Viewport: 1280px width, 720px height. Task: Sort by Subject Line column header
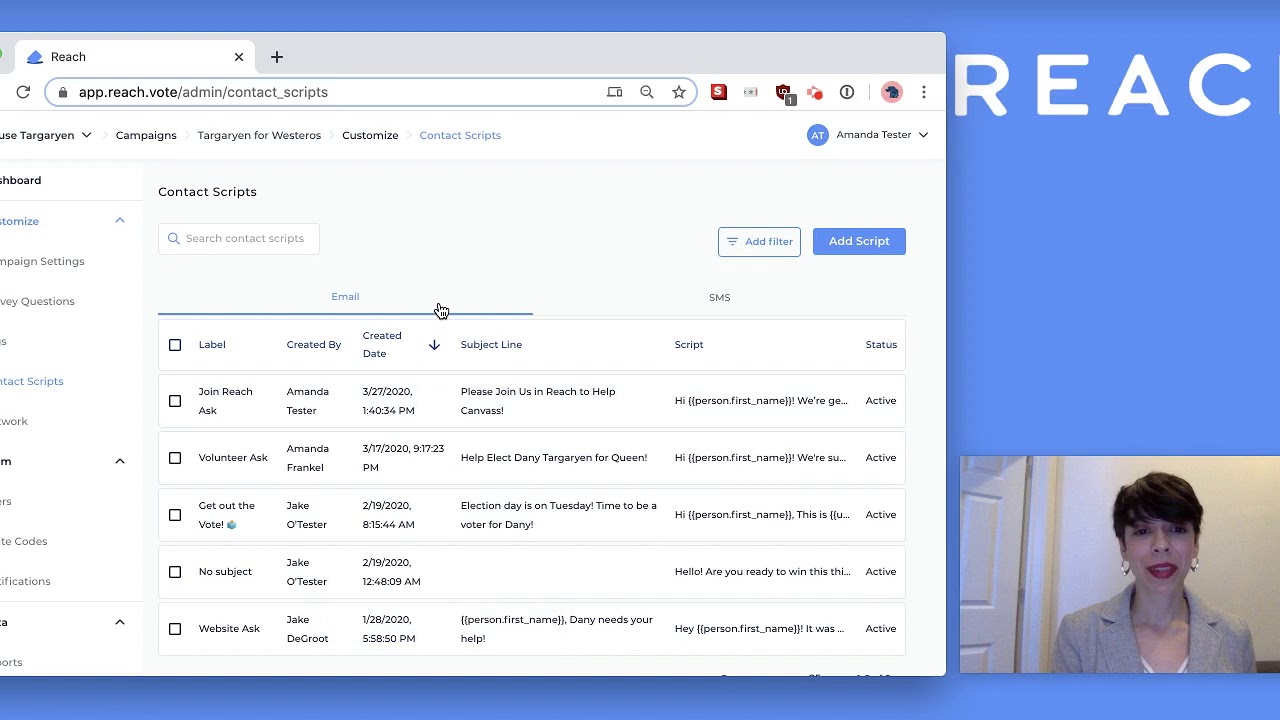click(491, 345)
